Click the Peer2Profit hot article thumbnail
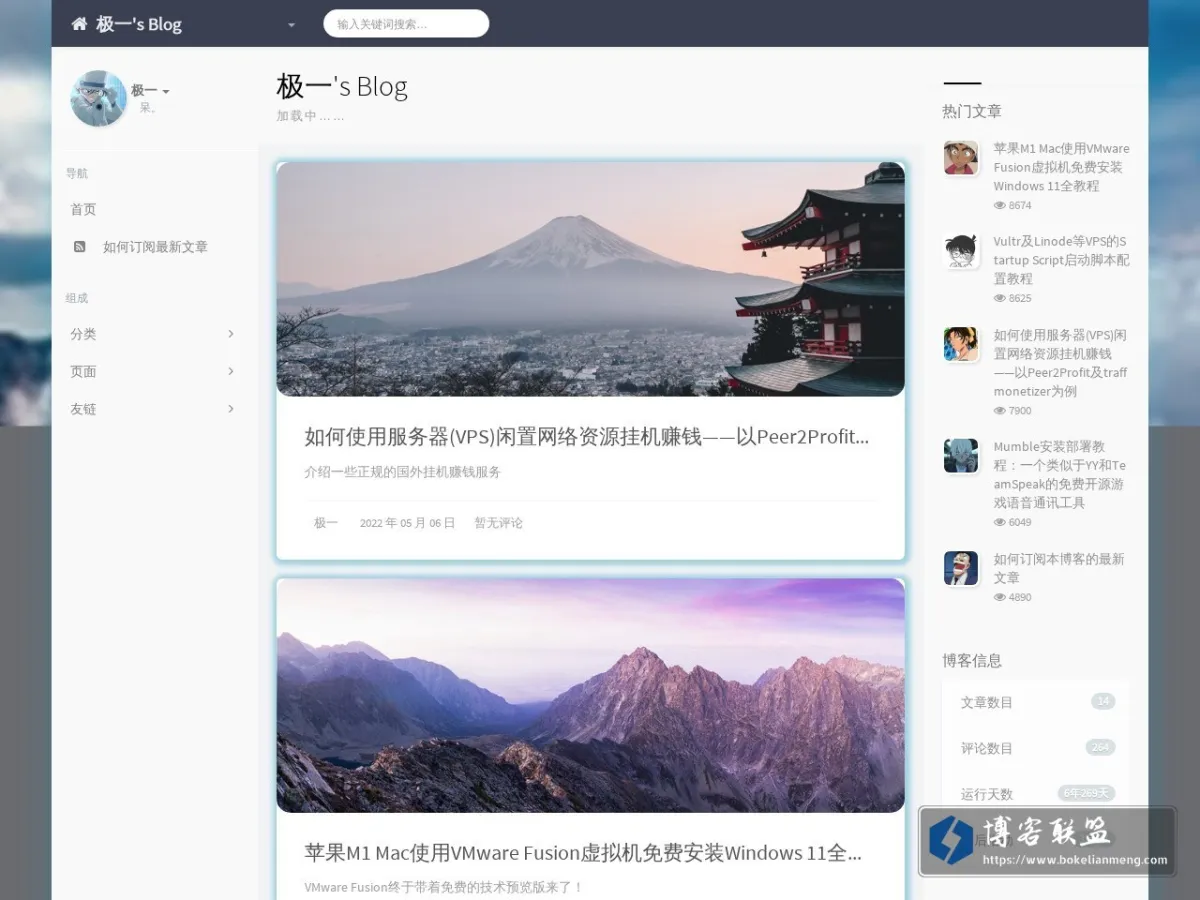This screenshot has height=900, width=1200. (961, 344)
